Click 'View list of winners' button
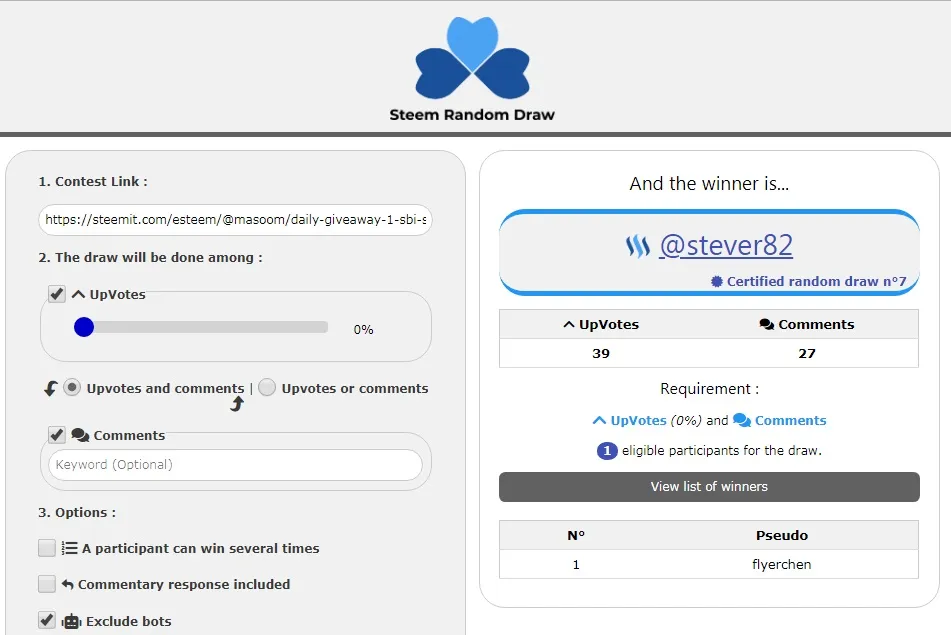The image size is (951, 635). point(709,486)
